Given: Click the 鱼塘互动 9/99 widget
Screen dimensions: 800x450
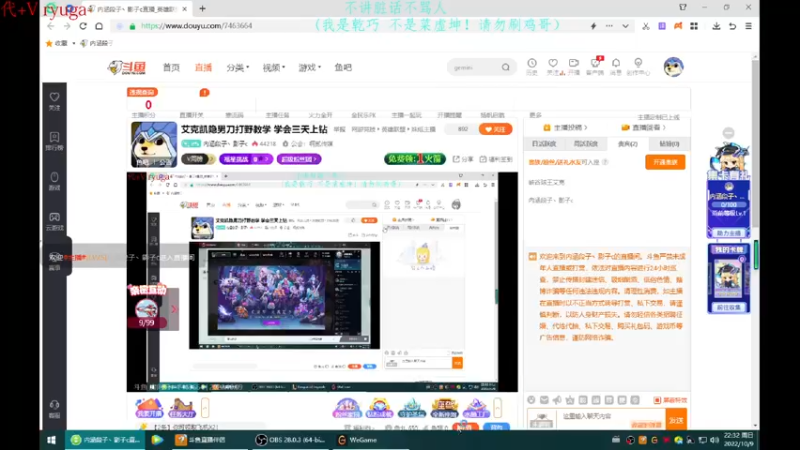Looking at the screenshot, I should pos(146,306).
